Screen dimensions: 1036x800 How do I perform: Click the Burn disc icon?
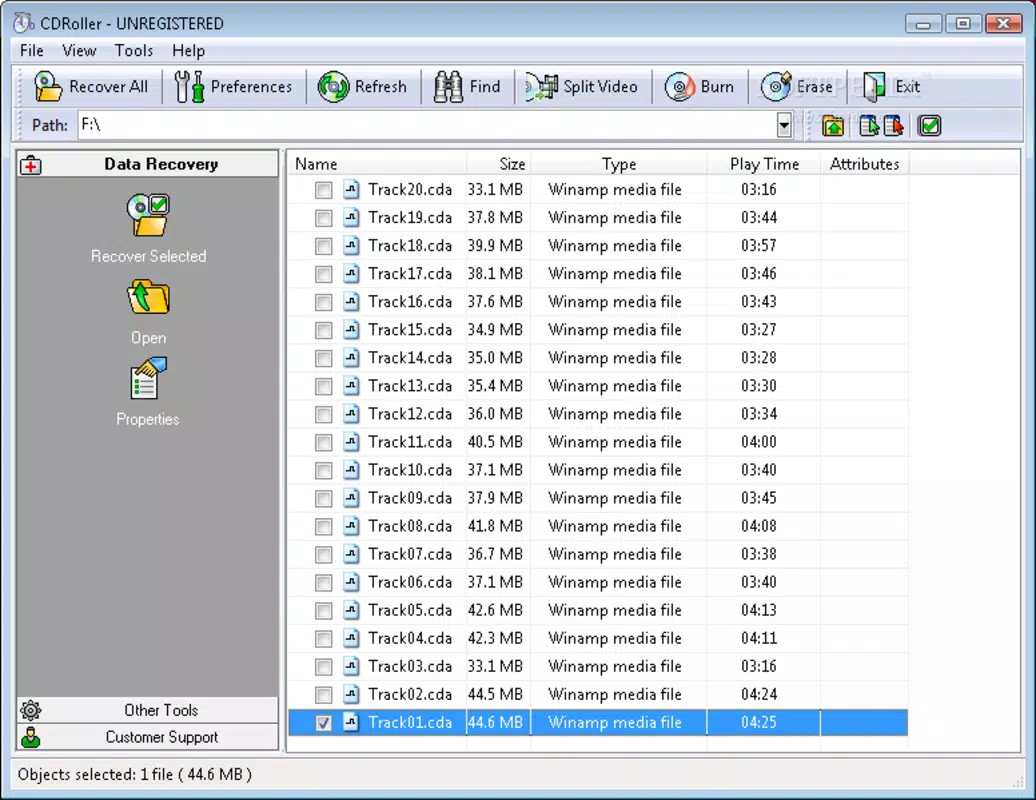(x=680, y=87)
